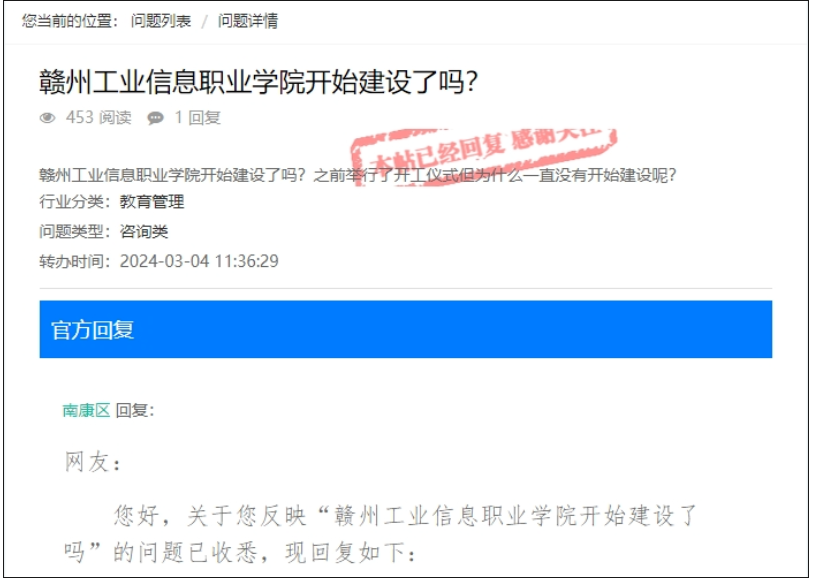
Task: Click the reply text starting with 您好,关于您反映
Action: point(382,534)
